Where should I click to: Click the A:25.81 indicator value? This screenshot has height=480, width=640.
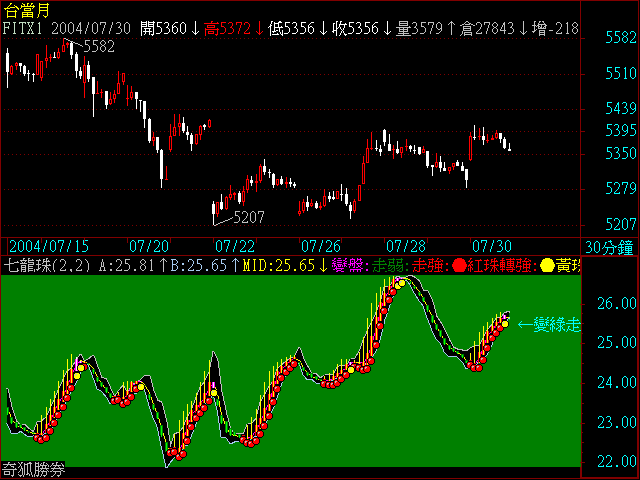(x=127, y=266)
